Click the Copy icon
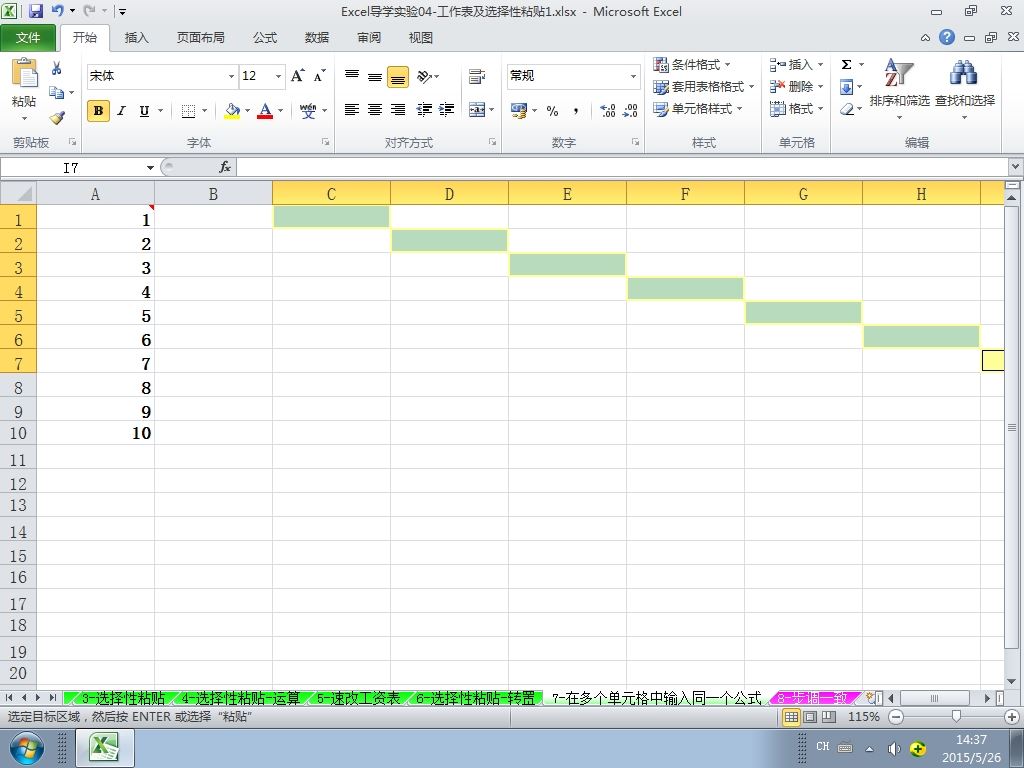The width and height of the screenshot is (1024, 768). pyautogui.click(x=57, y=93)
